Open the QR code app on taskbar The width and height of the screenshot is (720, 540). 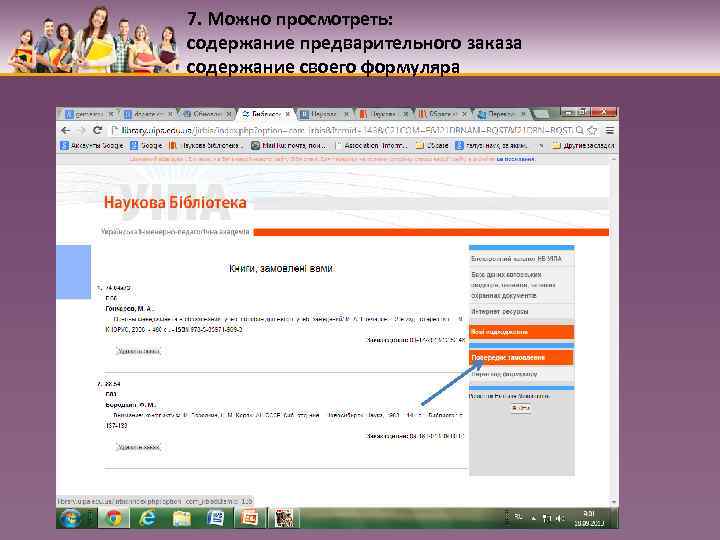coord(284,518)
